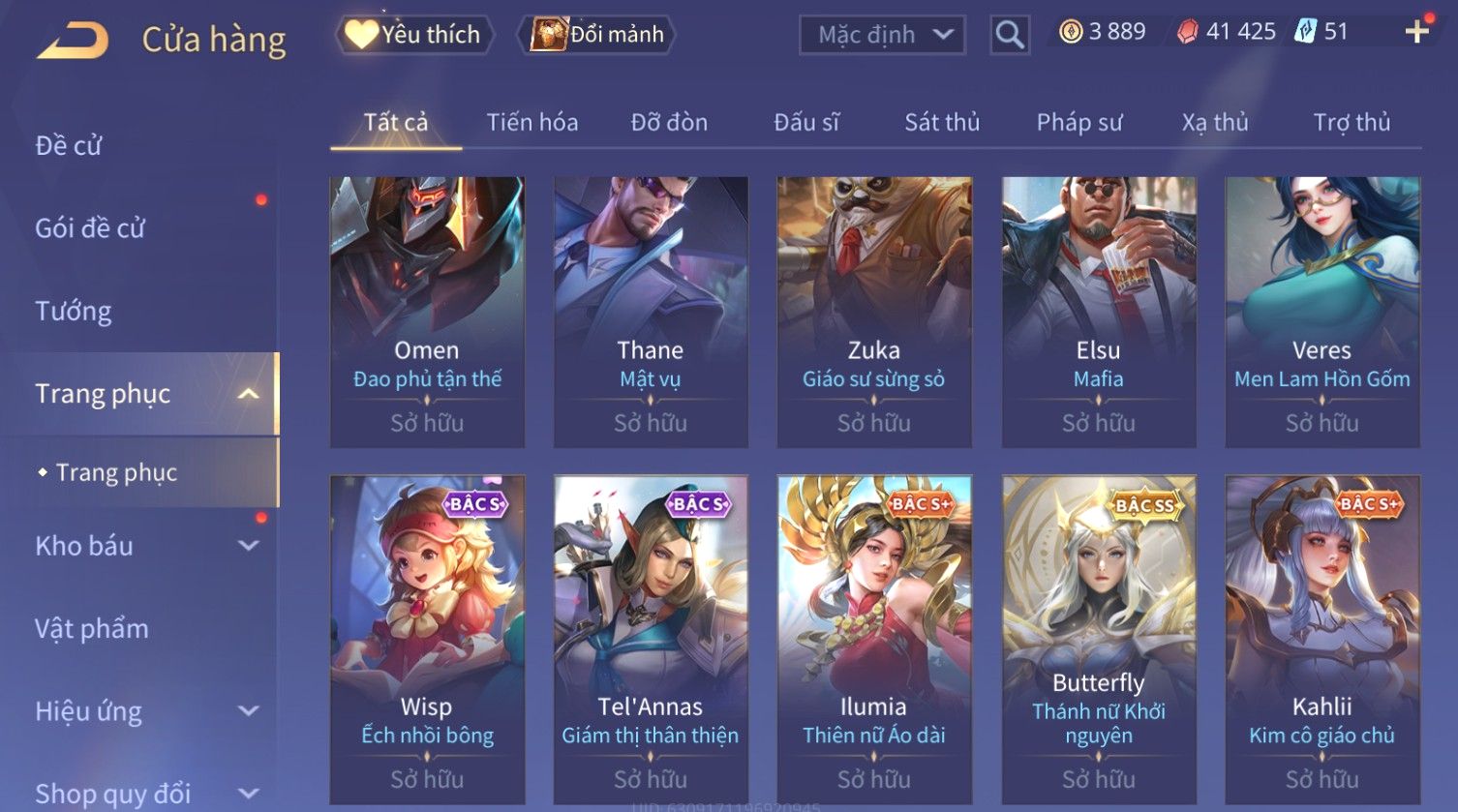Open Tướng in the sidebar
The width and height of the screenshot is (1458, 812).
pyautogui.click(x=74, y=312)
